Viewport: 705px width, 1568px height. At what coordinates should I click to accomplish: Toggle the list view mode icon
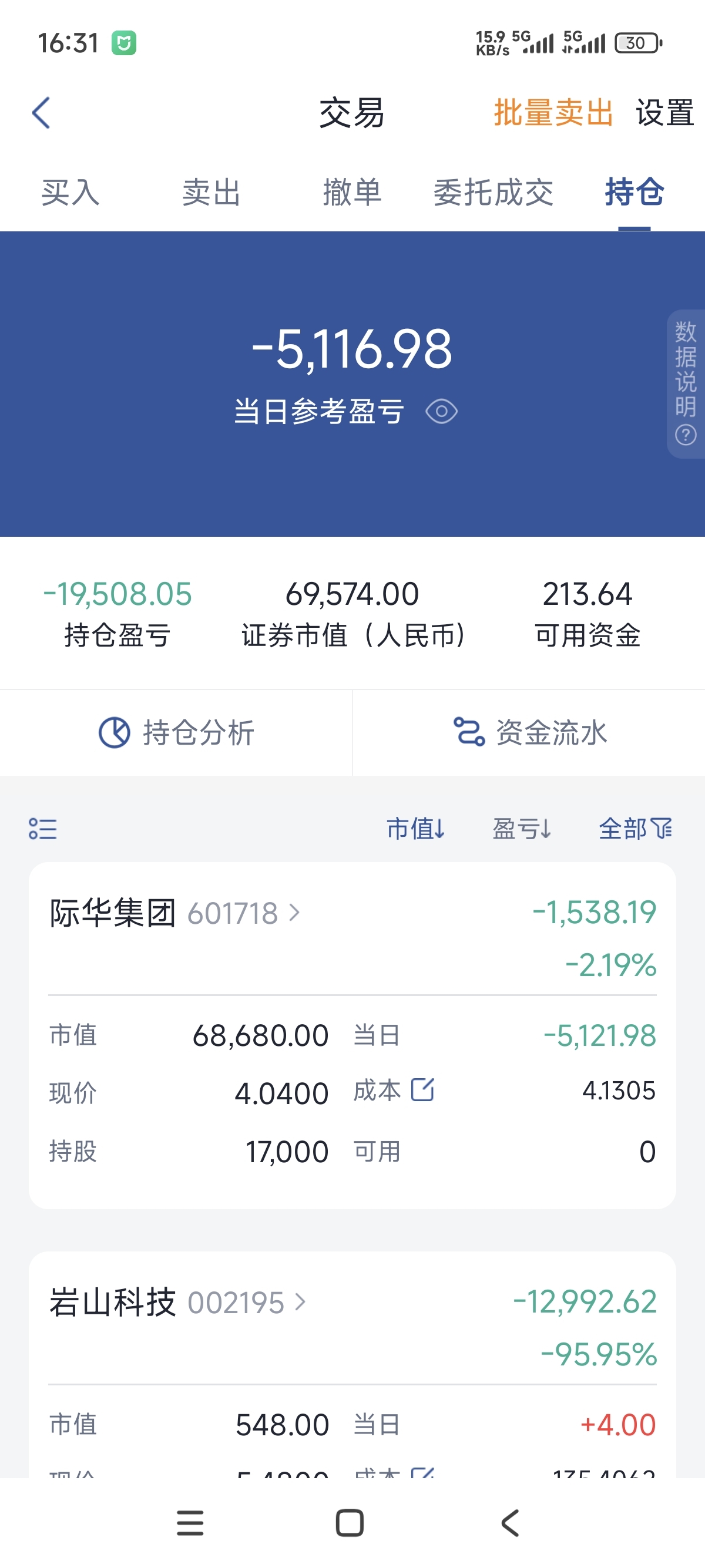43,829
